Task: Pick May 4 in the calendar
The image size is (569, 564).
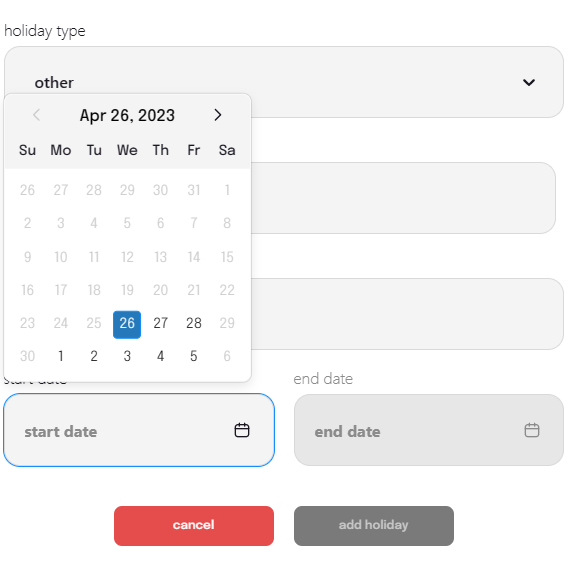Action: point(160,356)
